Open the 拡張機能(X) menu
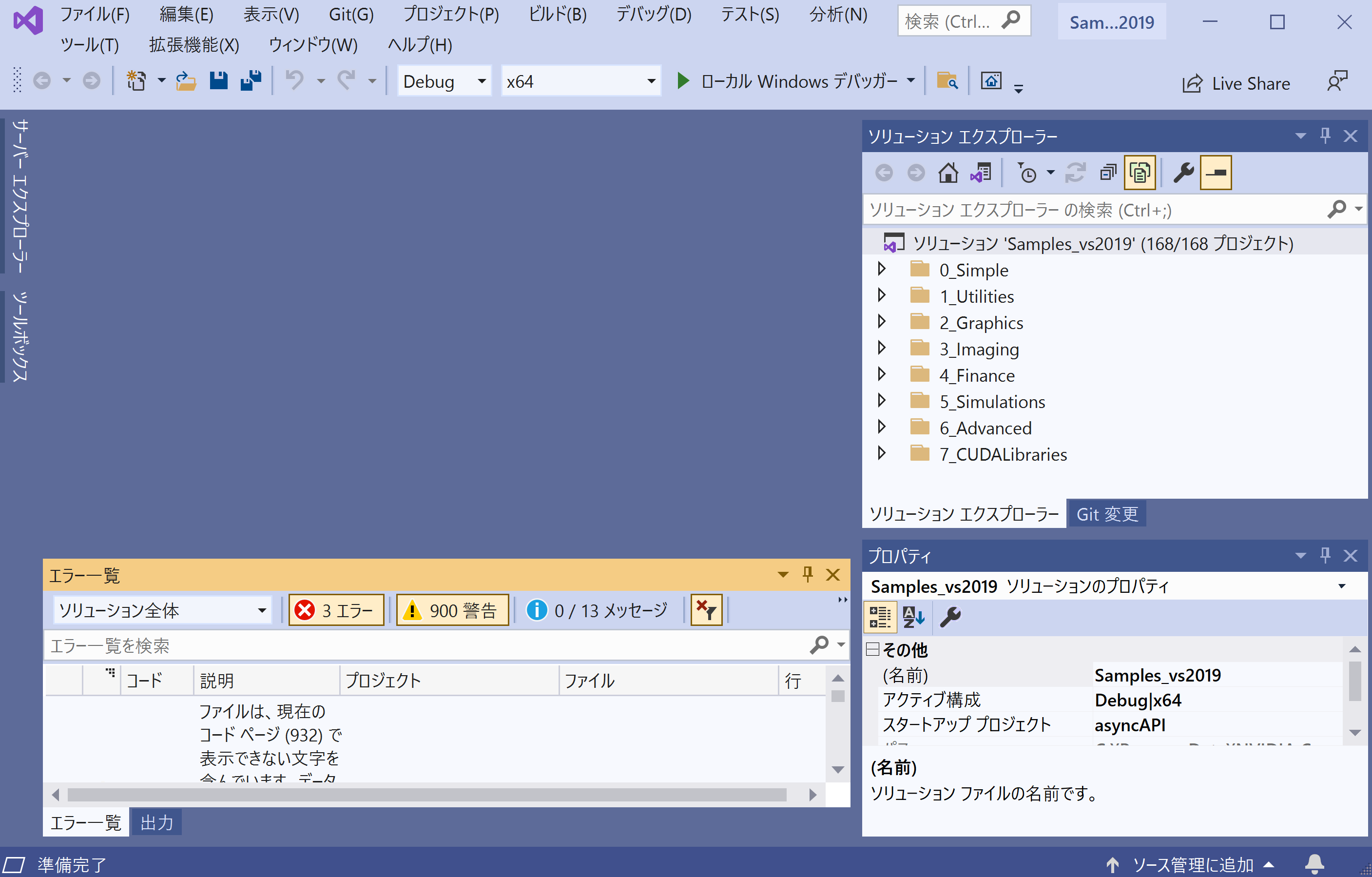Viewport: 1372px width, 877px height. 193,44
